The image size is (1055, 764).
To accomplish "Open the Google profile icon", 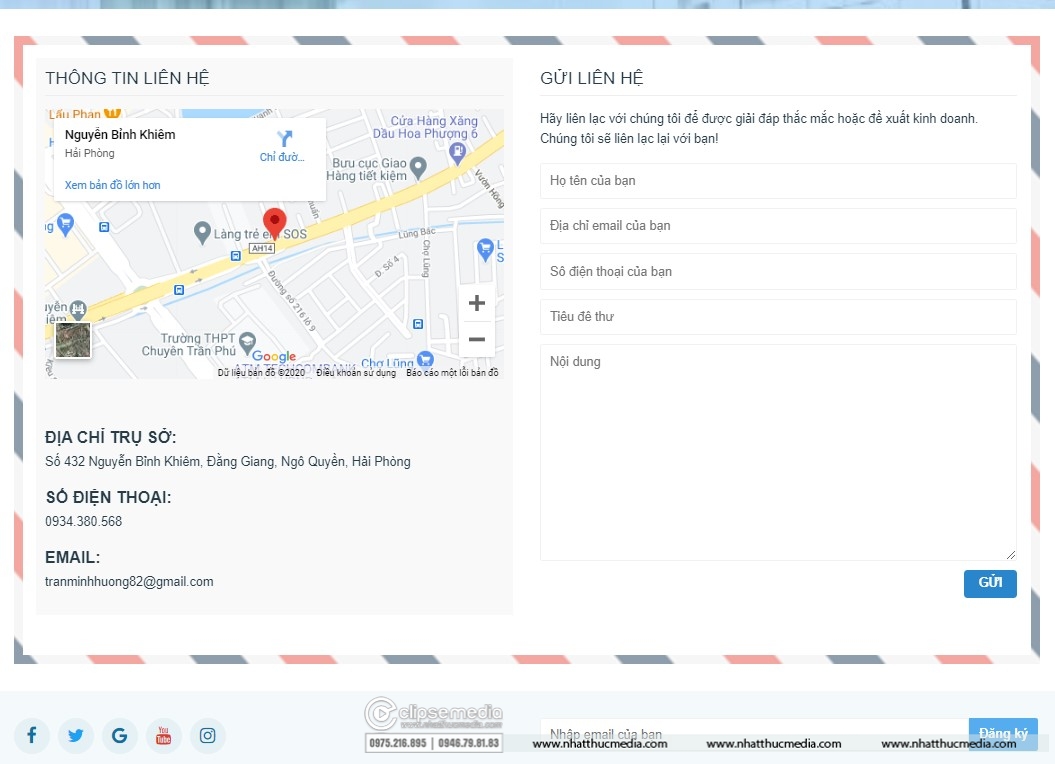I will coord(119,735).
